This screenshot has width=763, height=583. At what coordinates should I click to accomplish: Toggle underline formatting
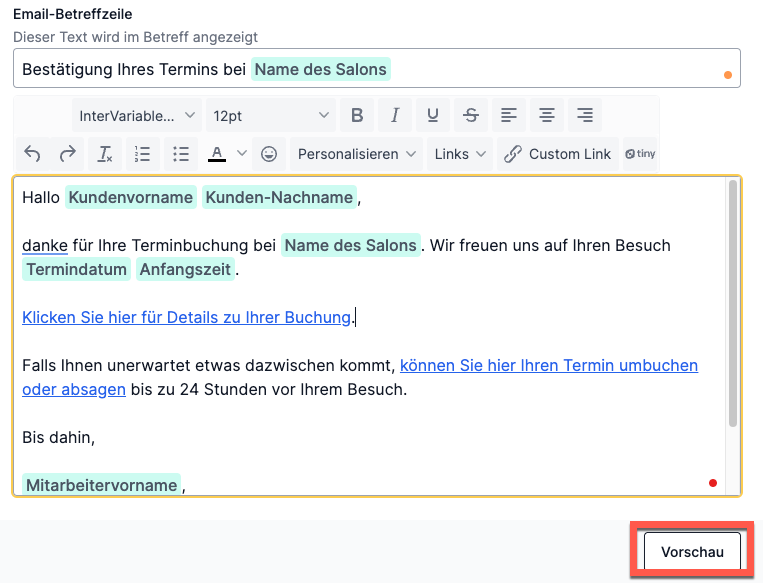point(433,115)
